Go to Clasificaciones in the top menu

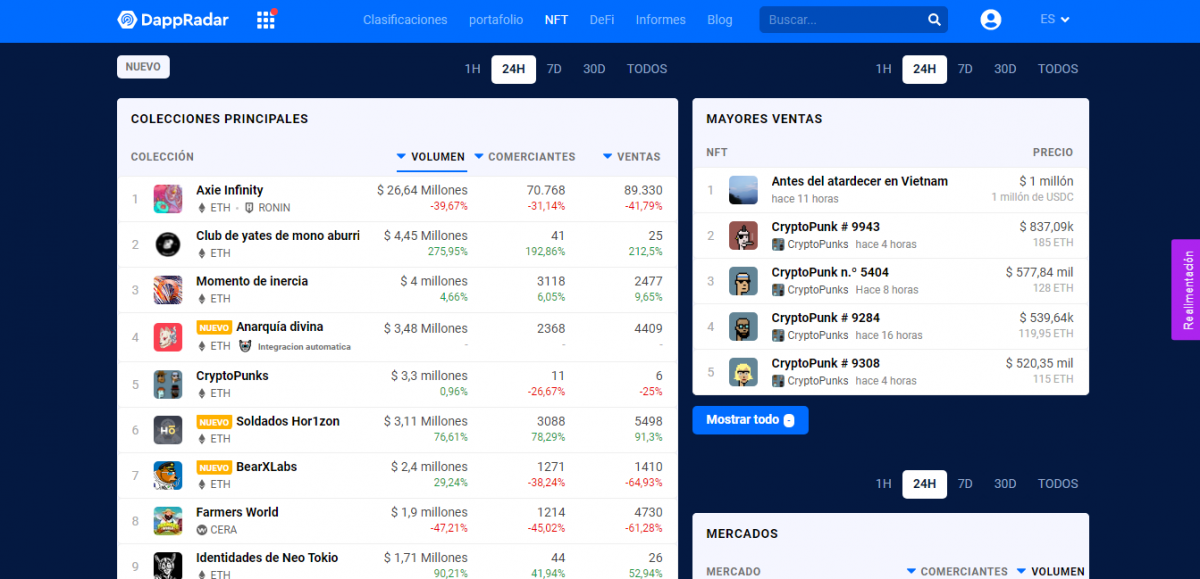point(405,20)
